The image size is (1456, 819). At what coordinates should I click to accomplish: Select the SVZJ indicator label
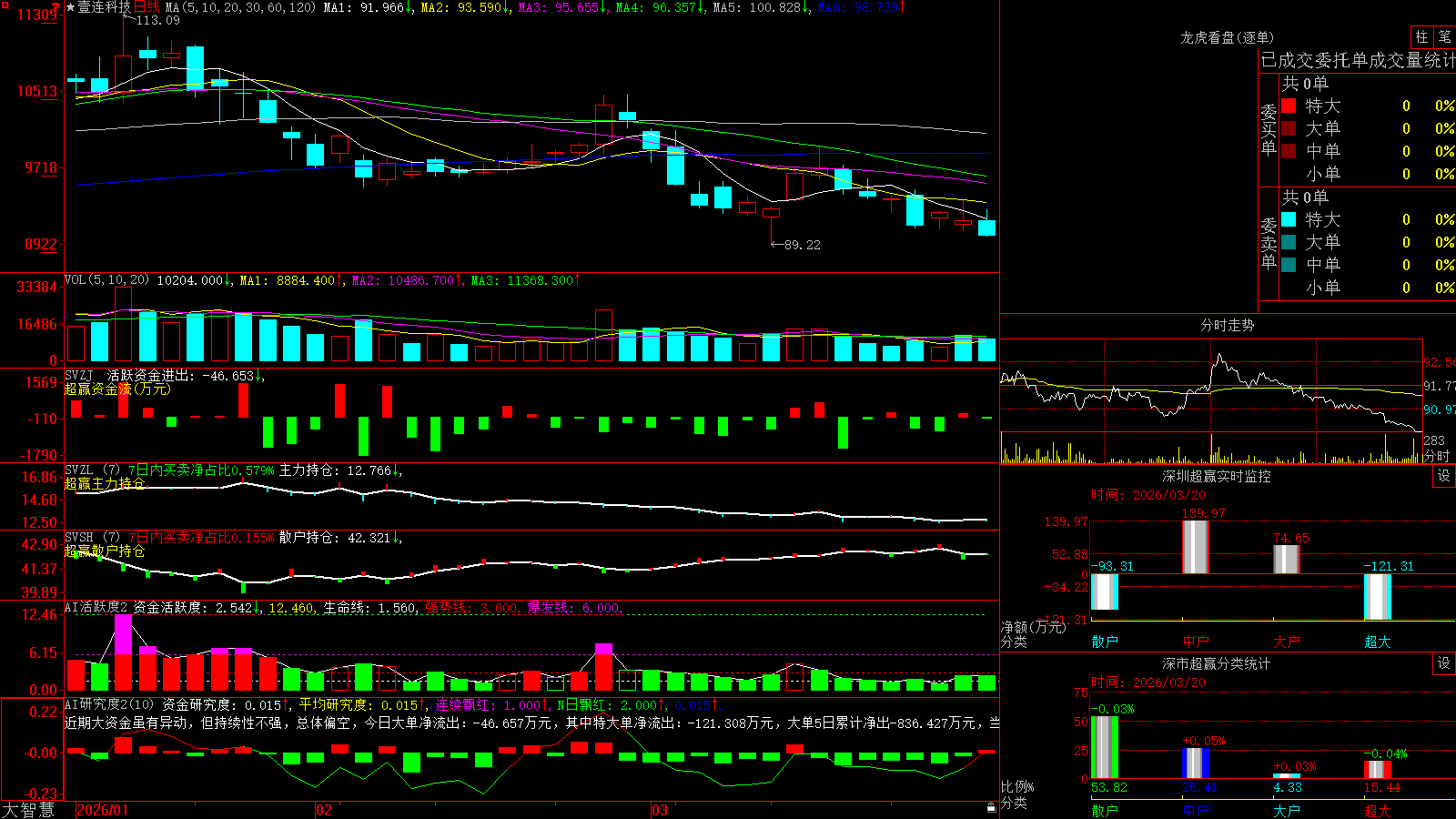[79, 375]
